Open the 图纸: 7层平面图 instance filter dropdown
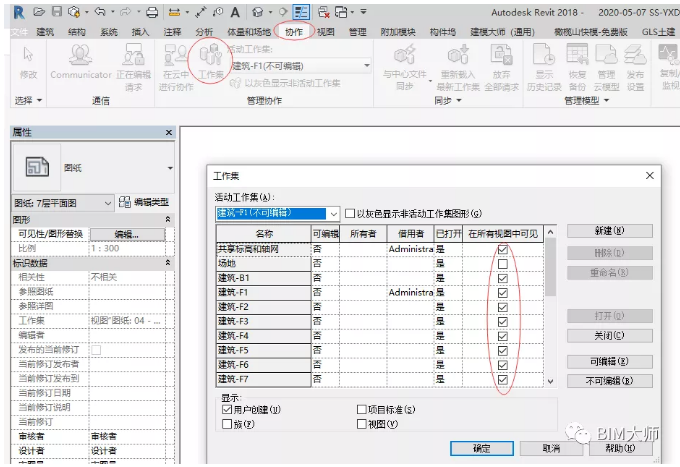Viewport: 680px width, 467px height. click(x=108, y=203)
